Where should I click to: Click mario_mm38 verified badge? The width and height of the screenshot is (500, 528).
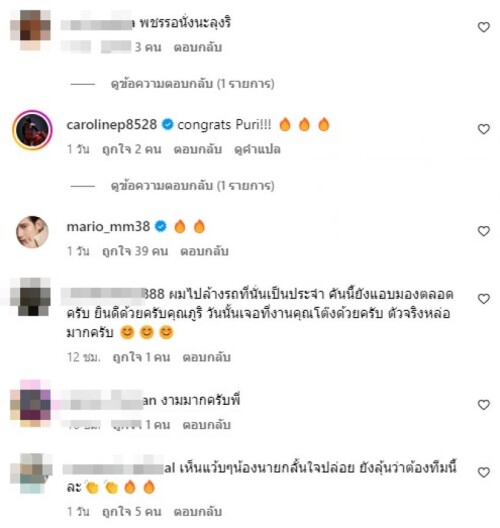click(161, 227)
